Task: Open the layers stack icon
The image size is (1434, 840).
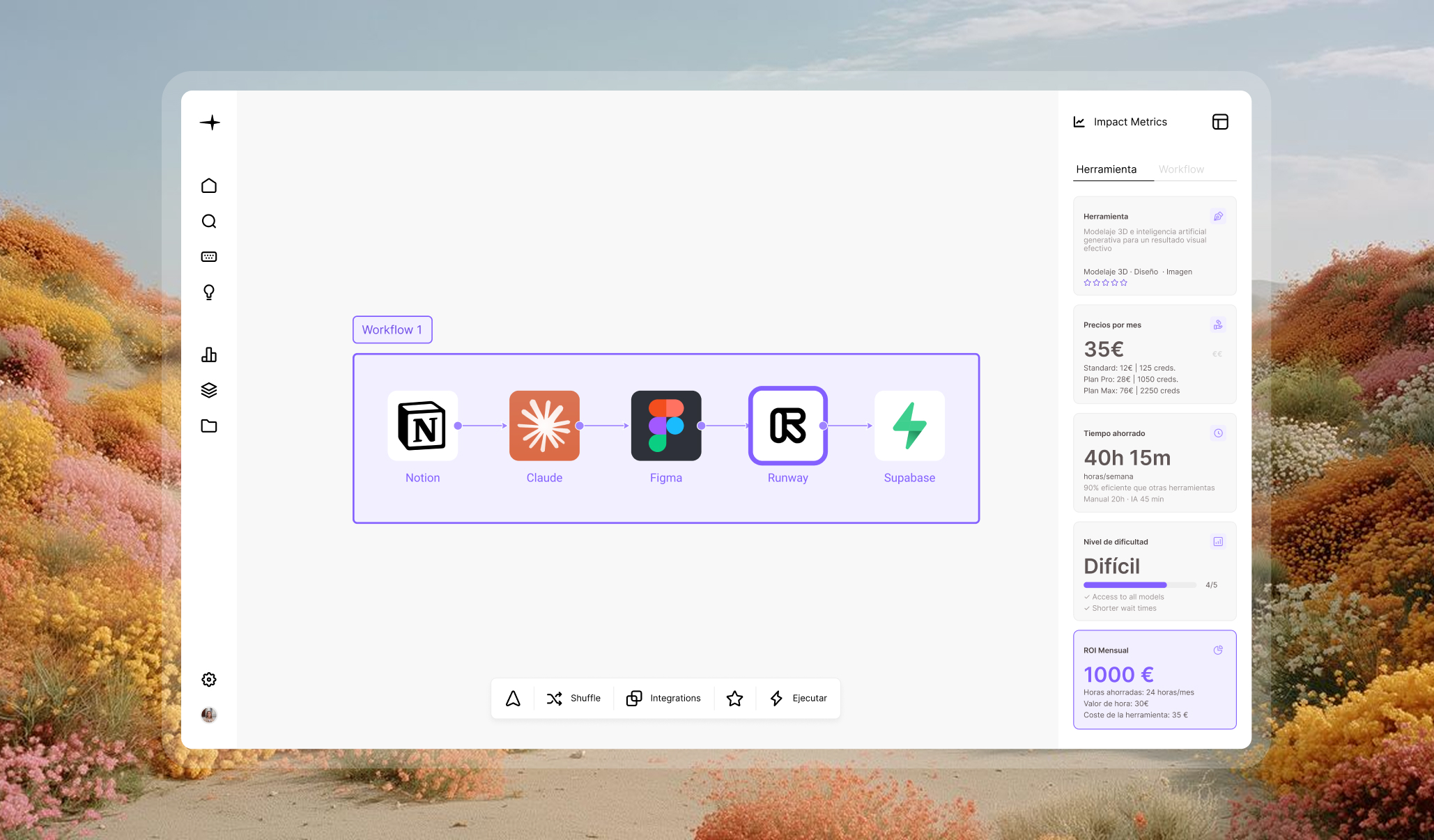Action: click(209, 390)
